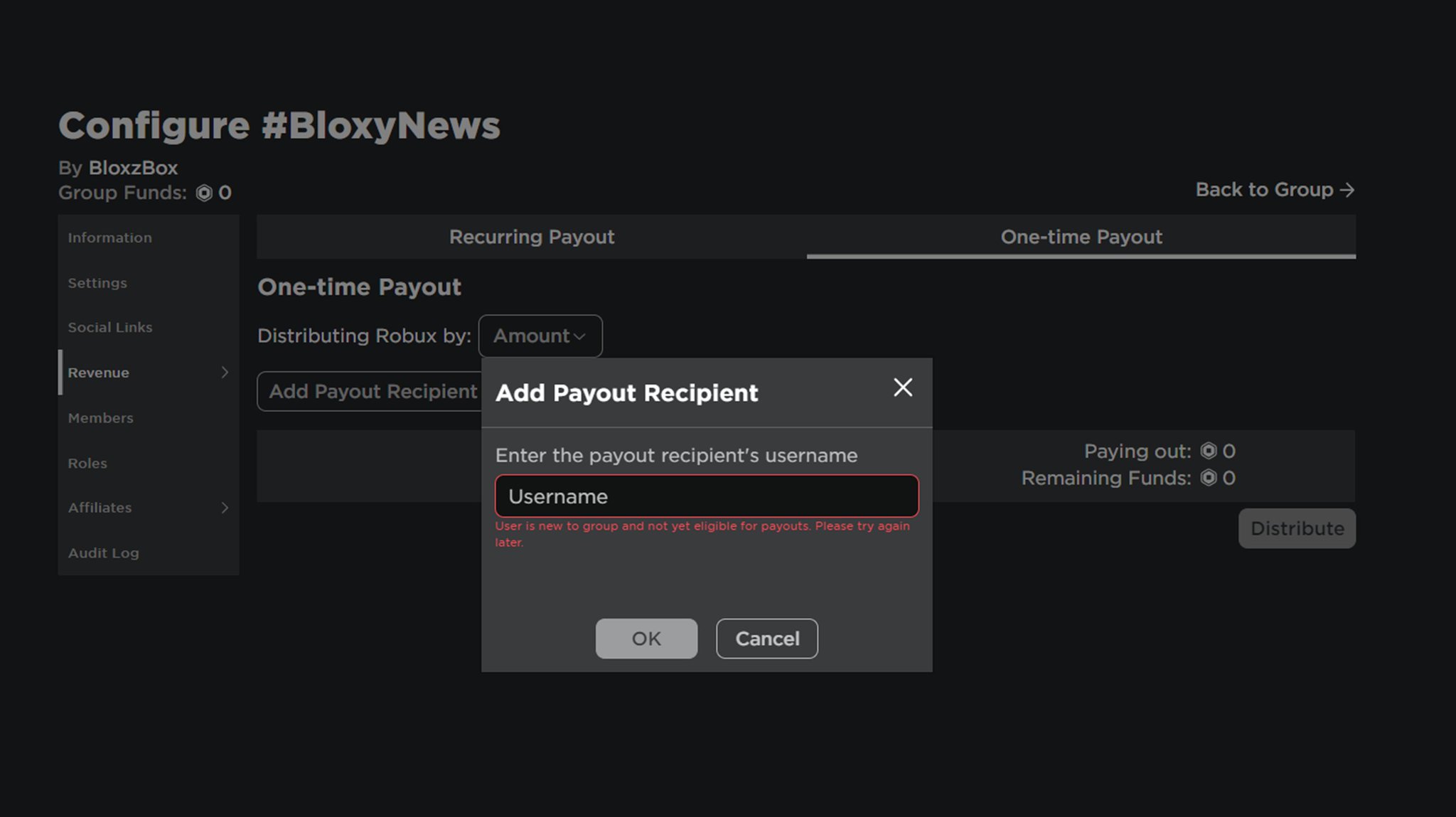Click OK to confirm payout recipient
The height and width of the screenshot is (817, 1456).
pos(646,638)
